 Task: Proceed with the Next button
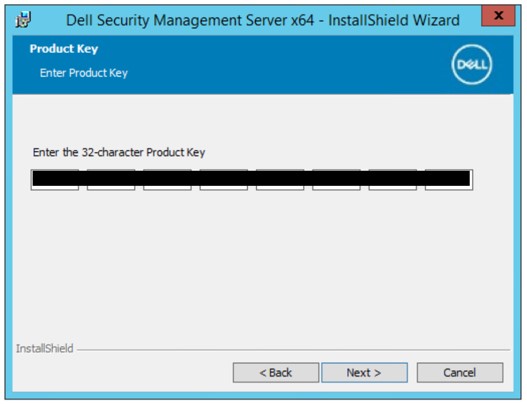coord(364,372)
